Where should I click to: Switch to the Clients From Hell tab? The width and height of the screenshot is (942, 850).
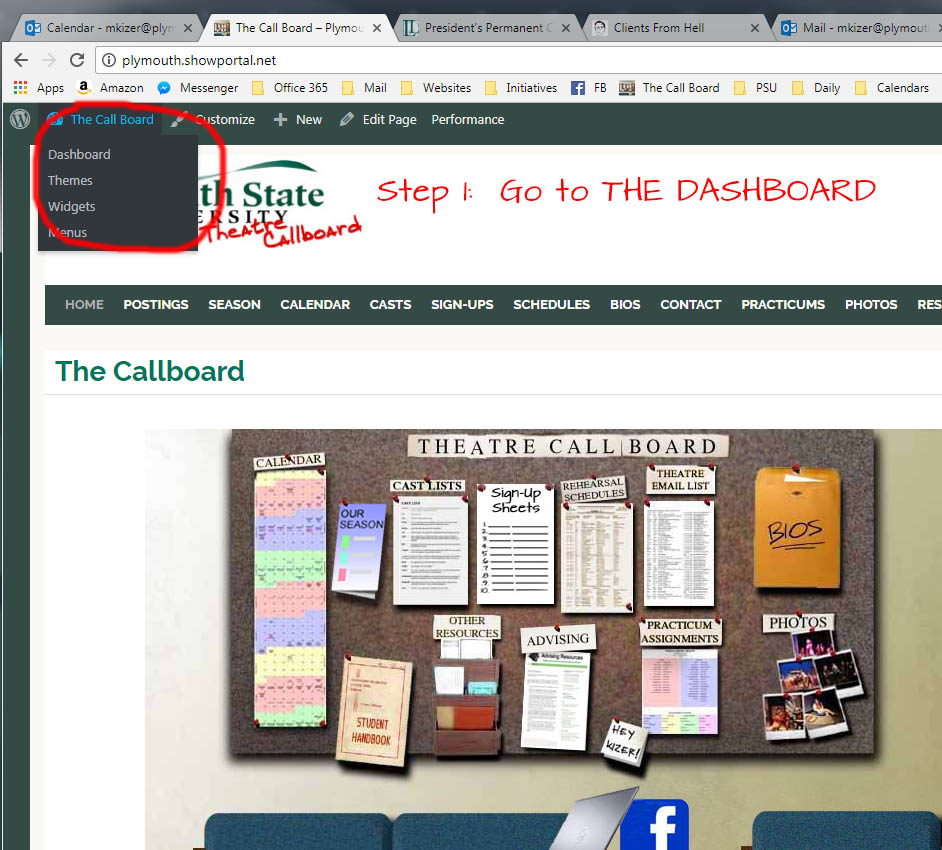click(676, 28)
